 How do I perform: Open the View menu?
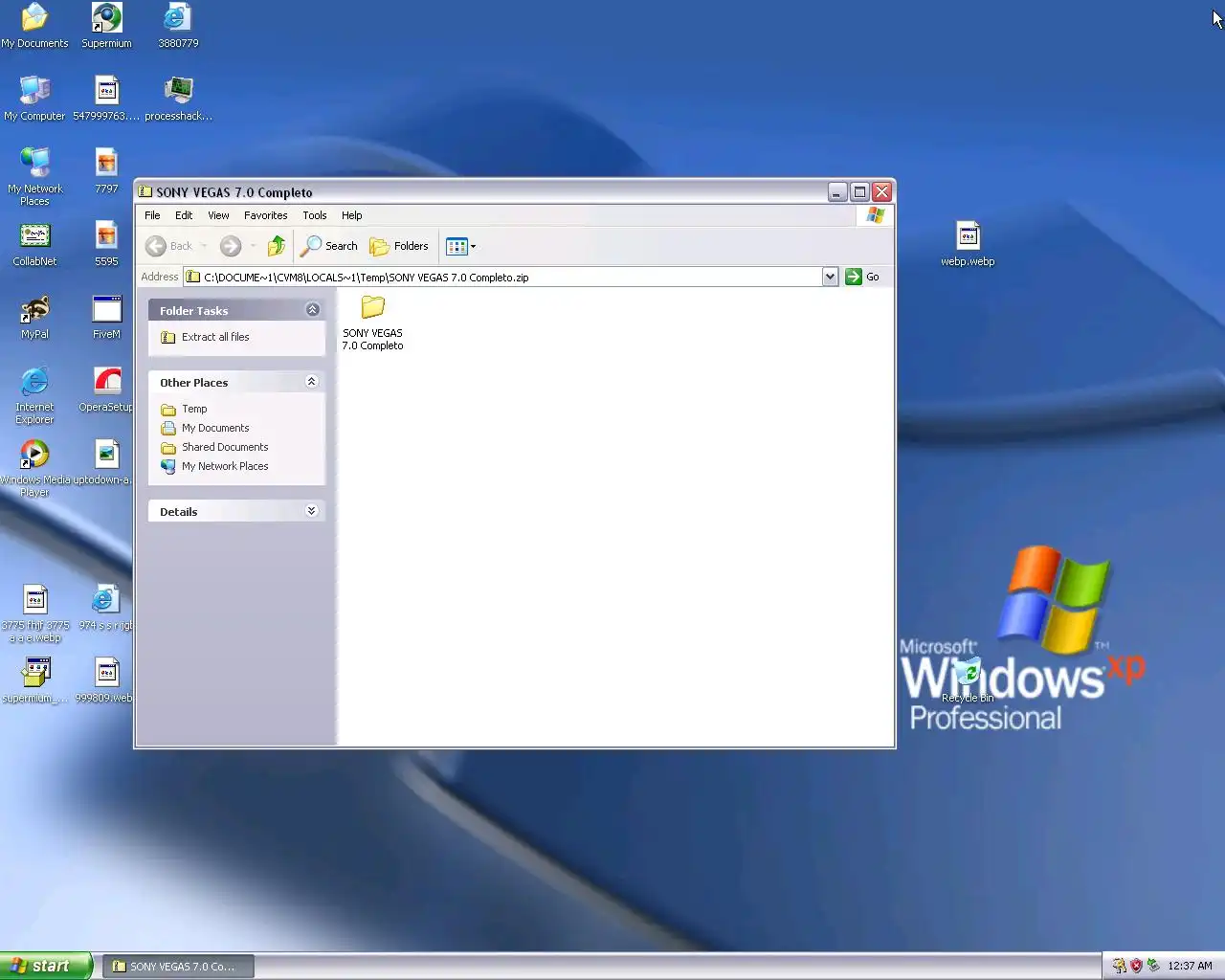tap(218, 215)
